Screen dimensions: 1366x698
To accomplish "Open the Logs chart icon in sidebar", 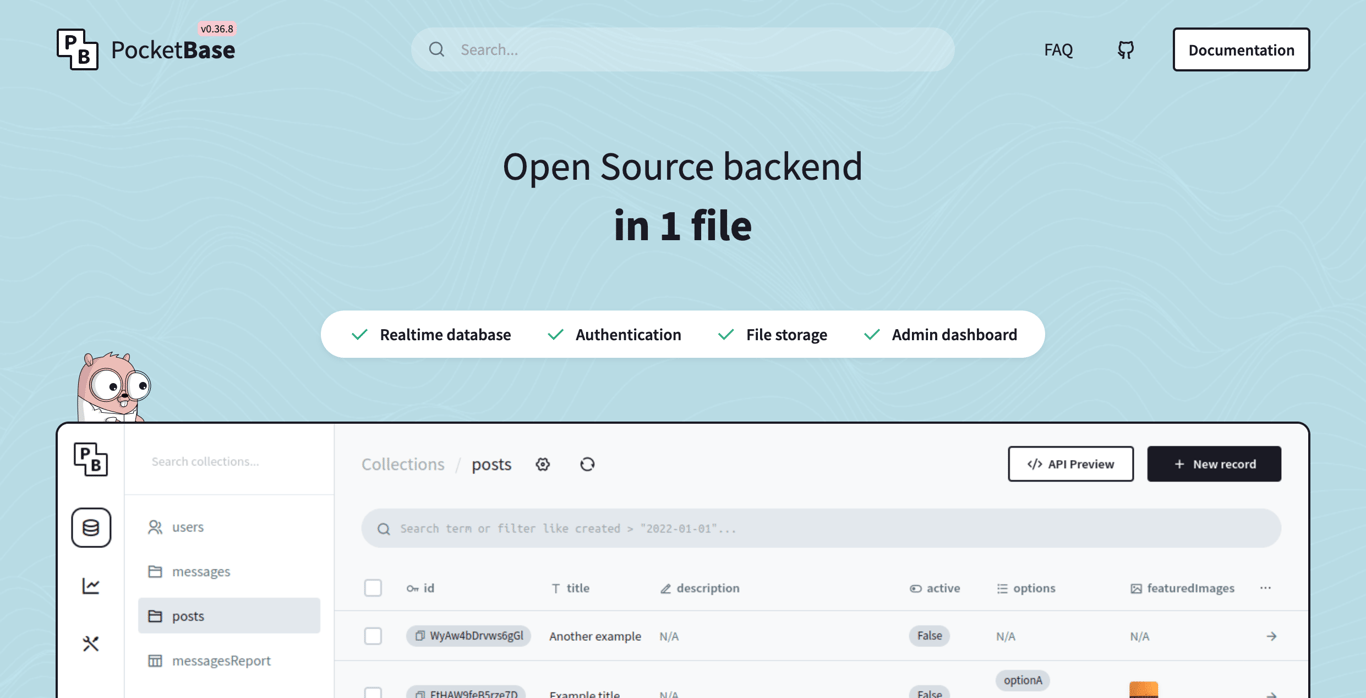I will [91, 586].
